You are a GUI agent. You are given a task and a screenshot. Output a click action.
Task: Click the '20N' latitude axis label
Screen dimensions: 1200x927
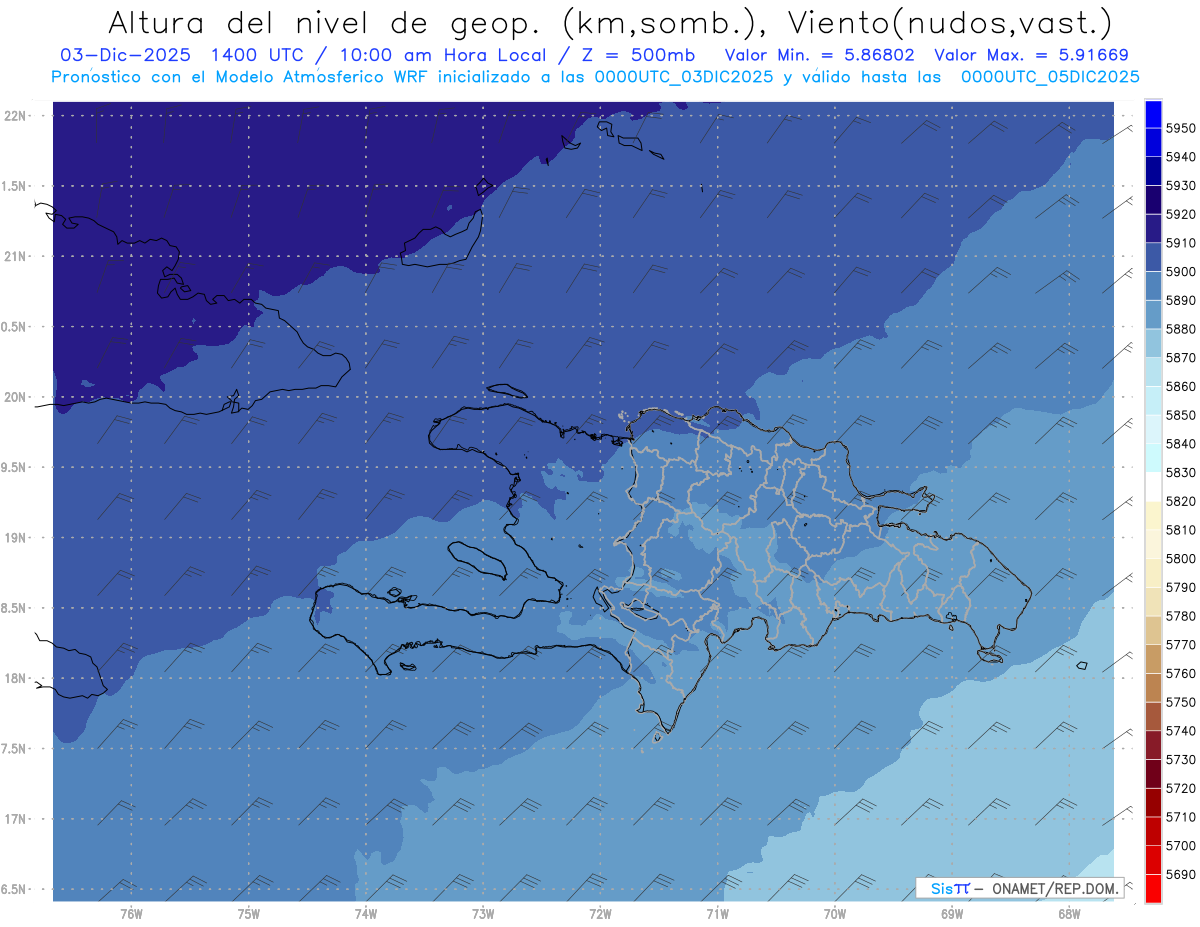click(x=16, y=397)
